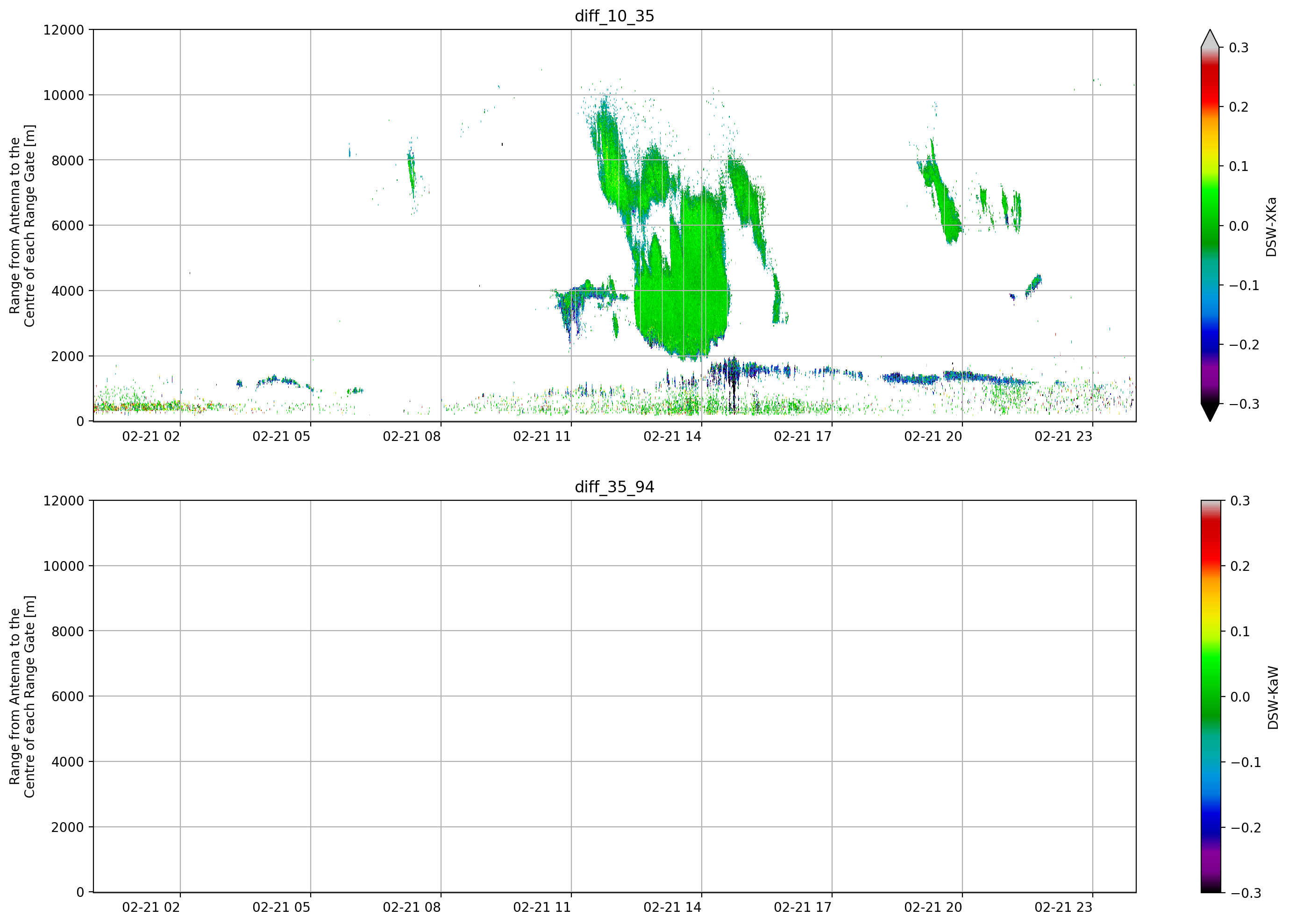Click the "12000" y-tick of diff_10_35 plot

coord(64,30)
